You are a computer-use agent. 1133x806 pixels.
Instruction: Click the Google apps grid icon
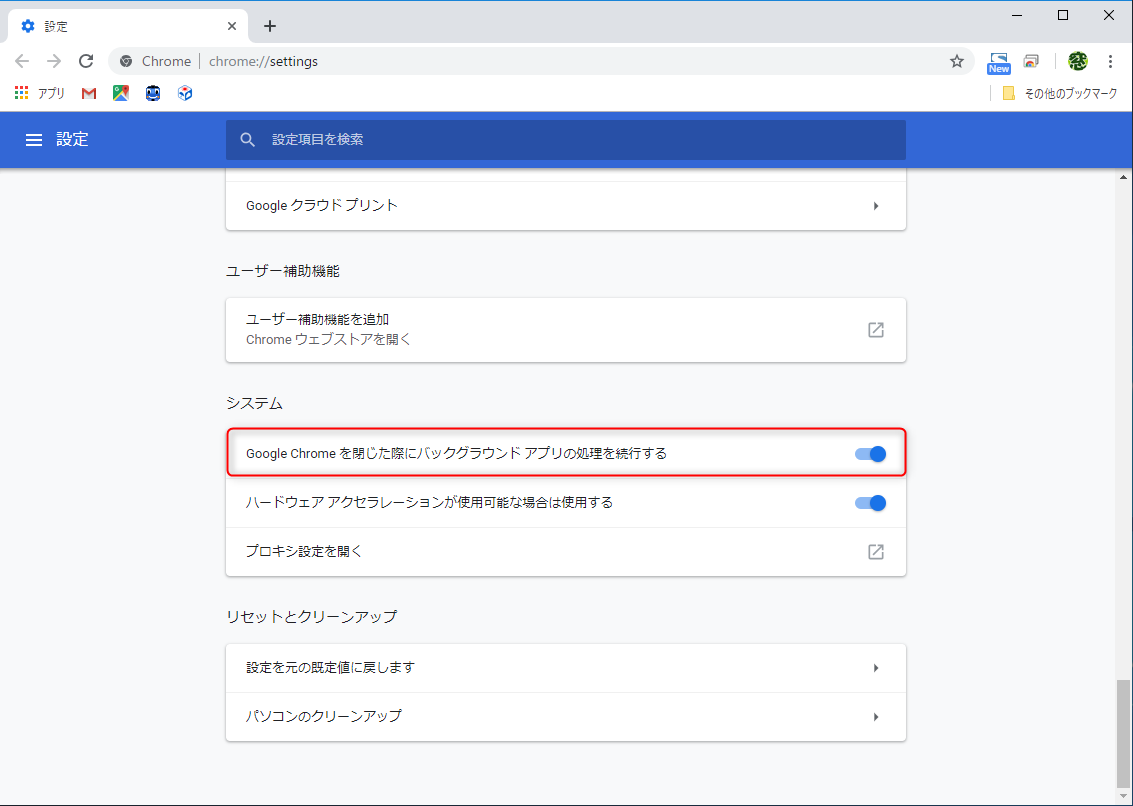[21, 93]
